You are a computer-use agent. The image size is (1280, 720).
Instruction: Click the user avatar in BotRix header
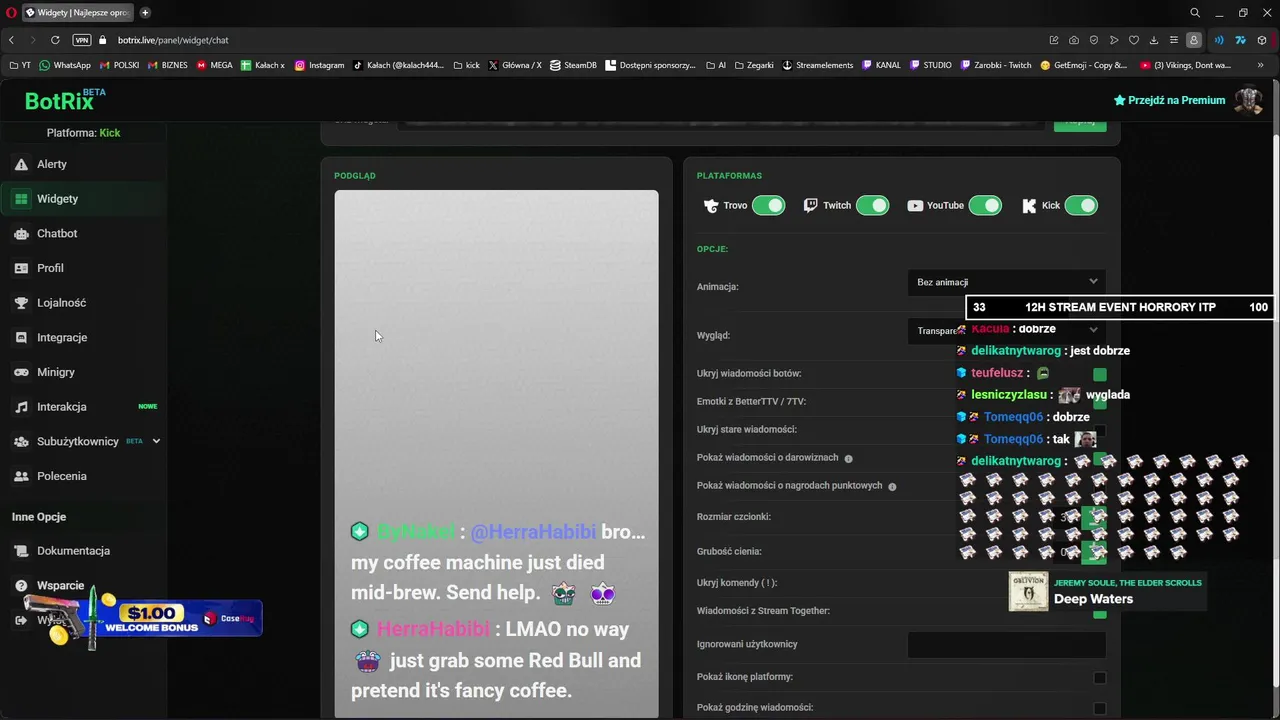pyautogui.click(x=1248, y=100)
